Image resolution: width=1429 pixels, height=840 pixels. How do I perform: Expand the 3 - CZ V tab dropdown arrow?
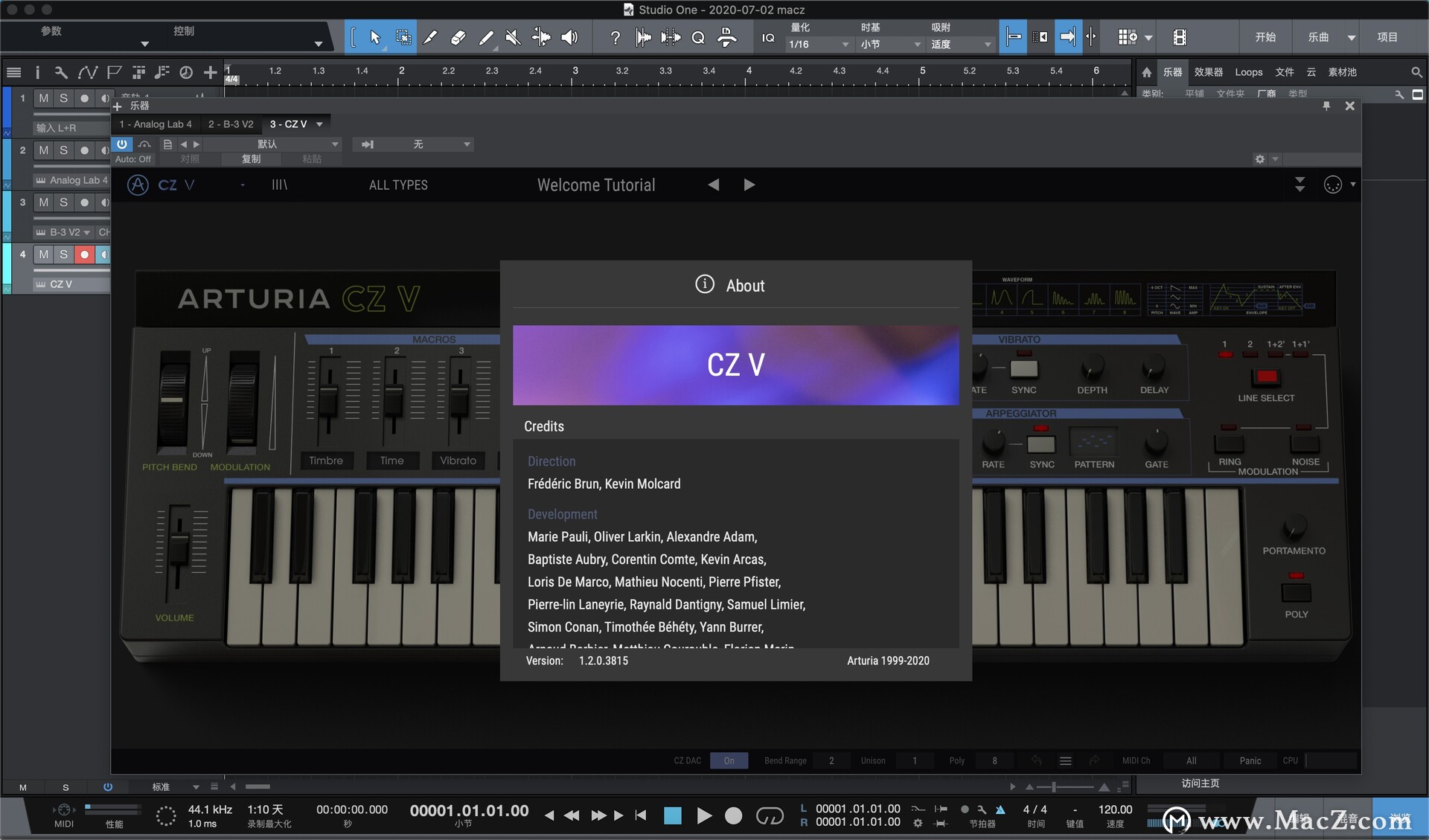point(319,124)
